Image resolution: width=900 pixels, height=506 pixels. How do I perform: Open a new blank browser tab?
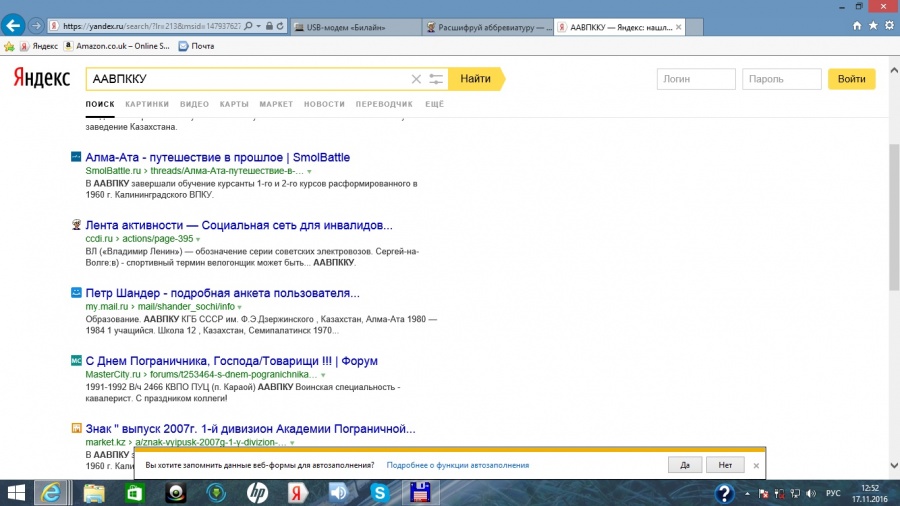(694, 27)
